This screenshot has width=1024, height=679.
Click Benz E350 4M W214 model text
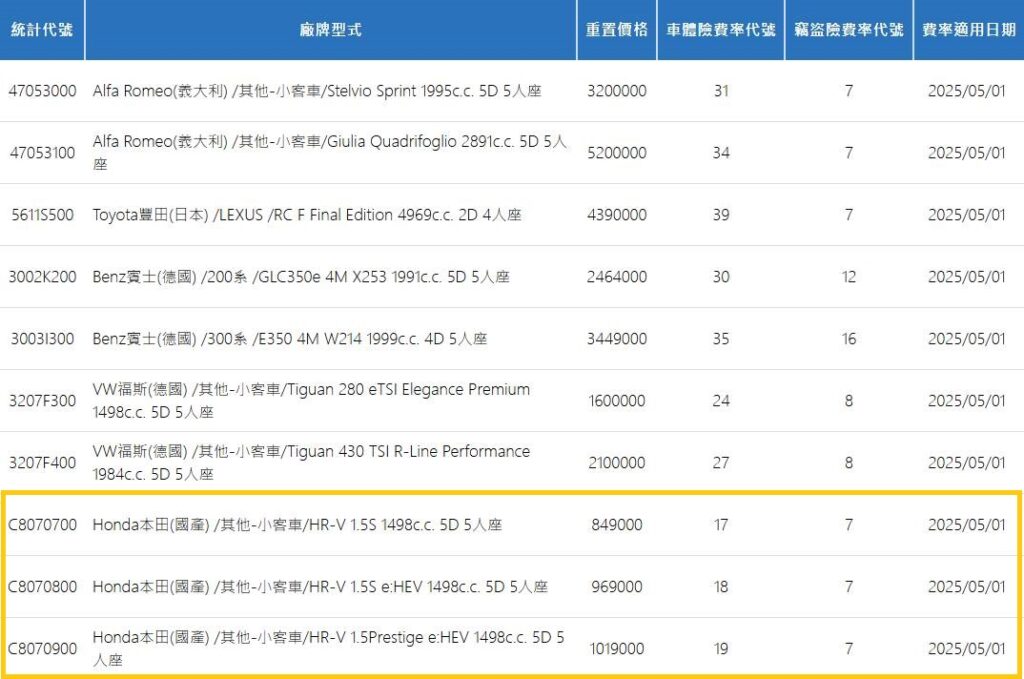pos(290,339)
